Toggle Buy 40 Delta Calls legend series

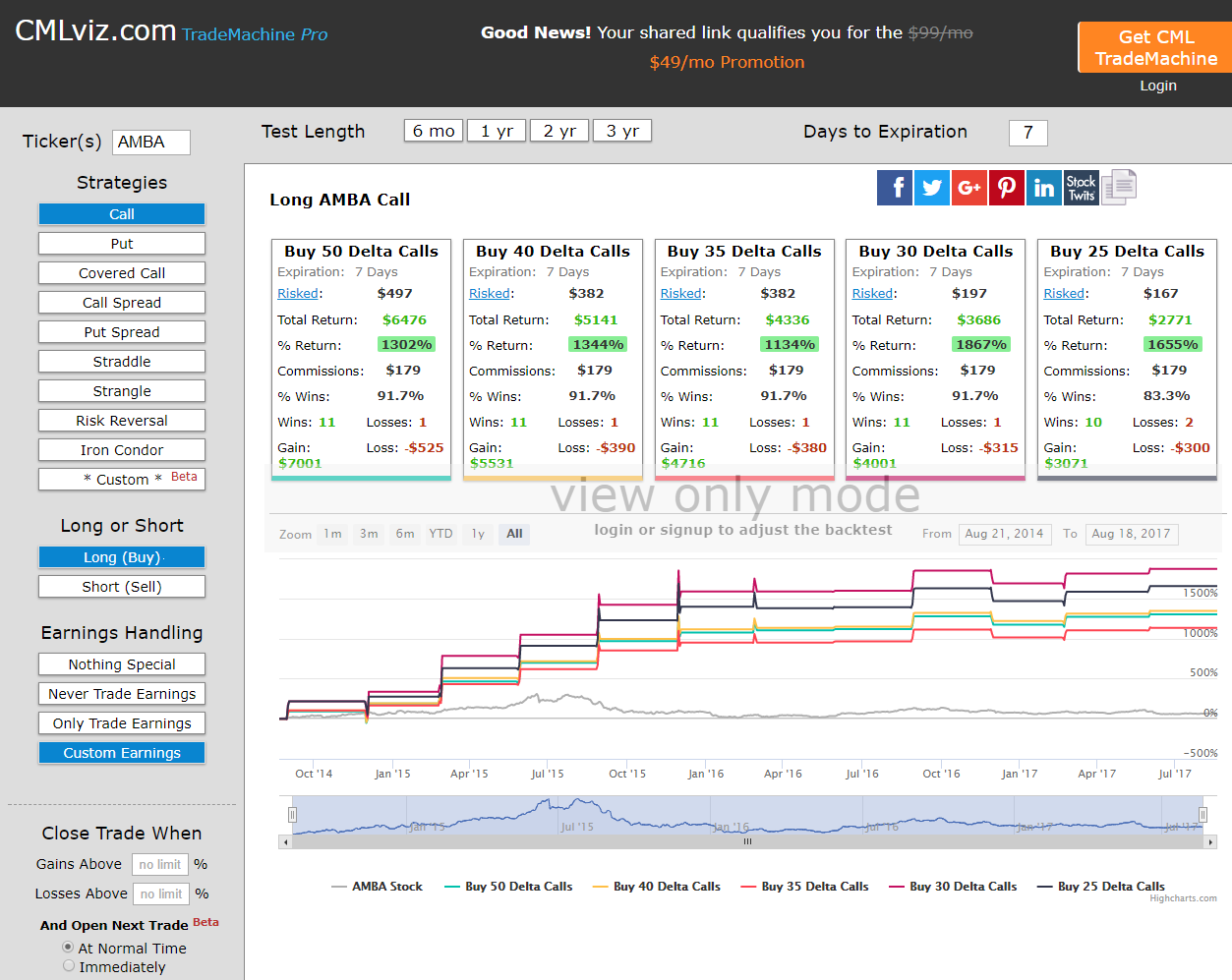[657, 887]
